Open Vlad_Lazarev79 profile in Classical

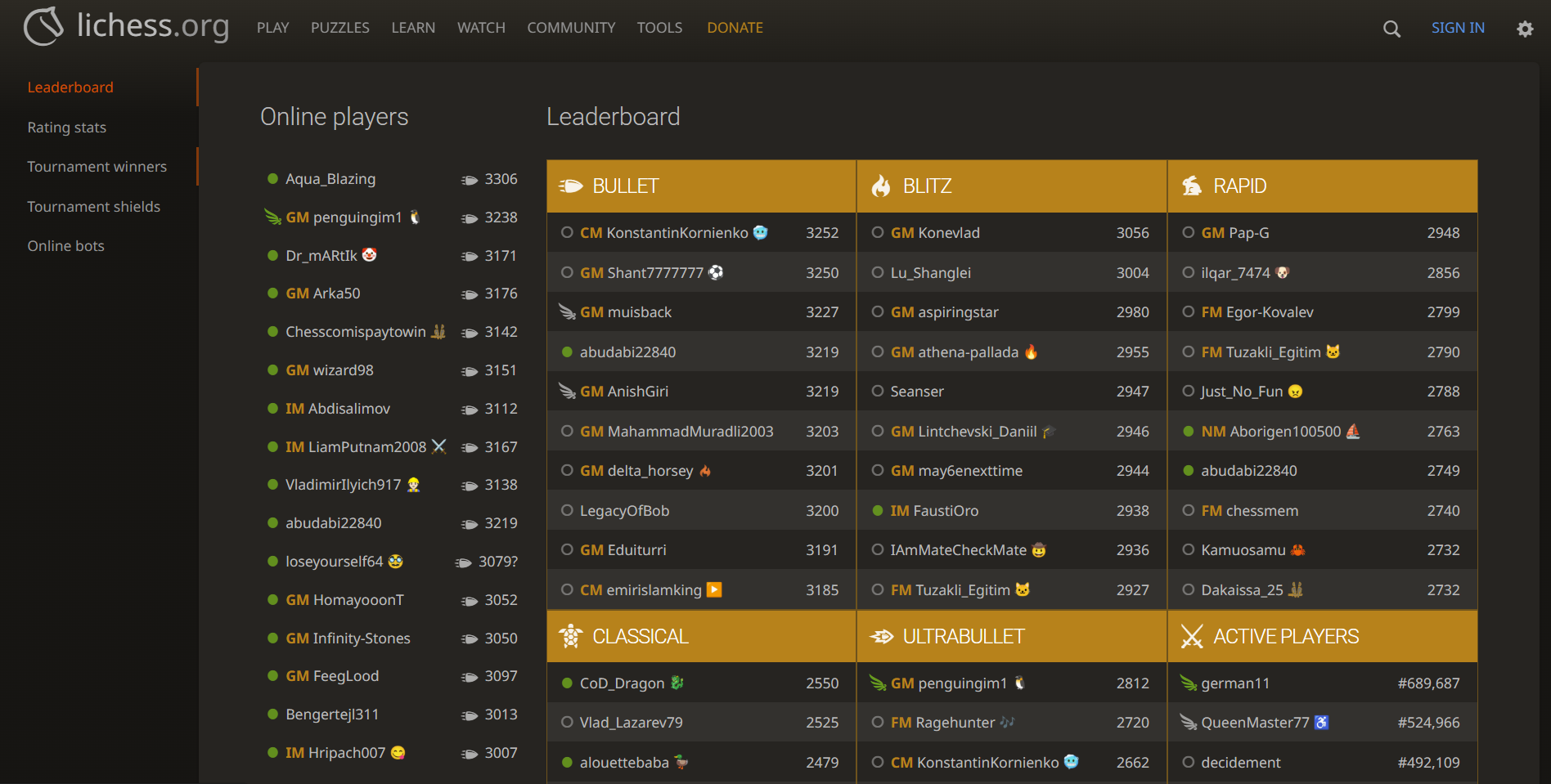(x=631, y=723)
